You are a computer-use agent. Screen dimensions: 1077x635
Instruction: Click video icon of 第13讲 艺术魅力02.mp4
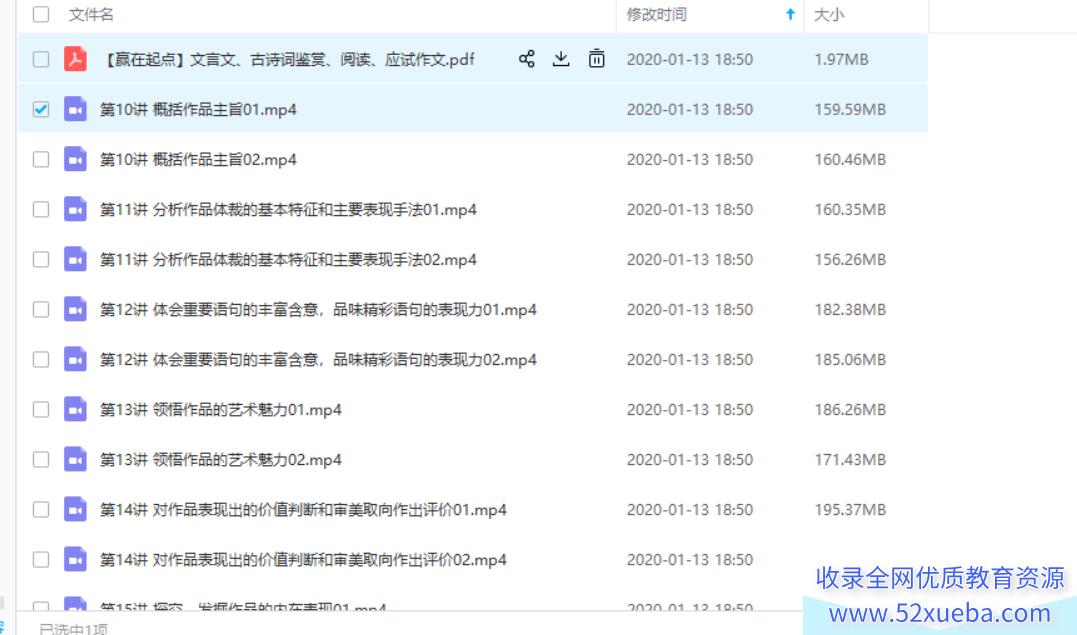click(x=76, y=460)
